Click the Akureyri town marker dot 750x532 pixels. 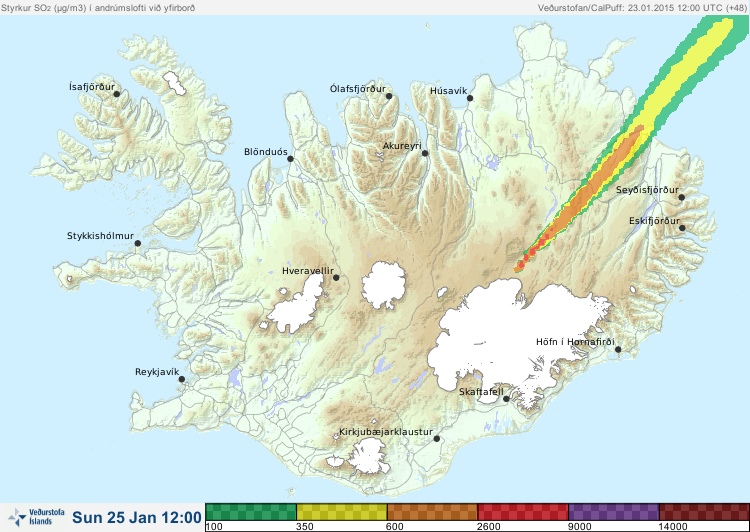[425, 153]
